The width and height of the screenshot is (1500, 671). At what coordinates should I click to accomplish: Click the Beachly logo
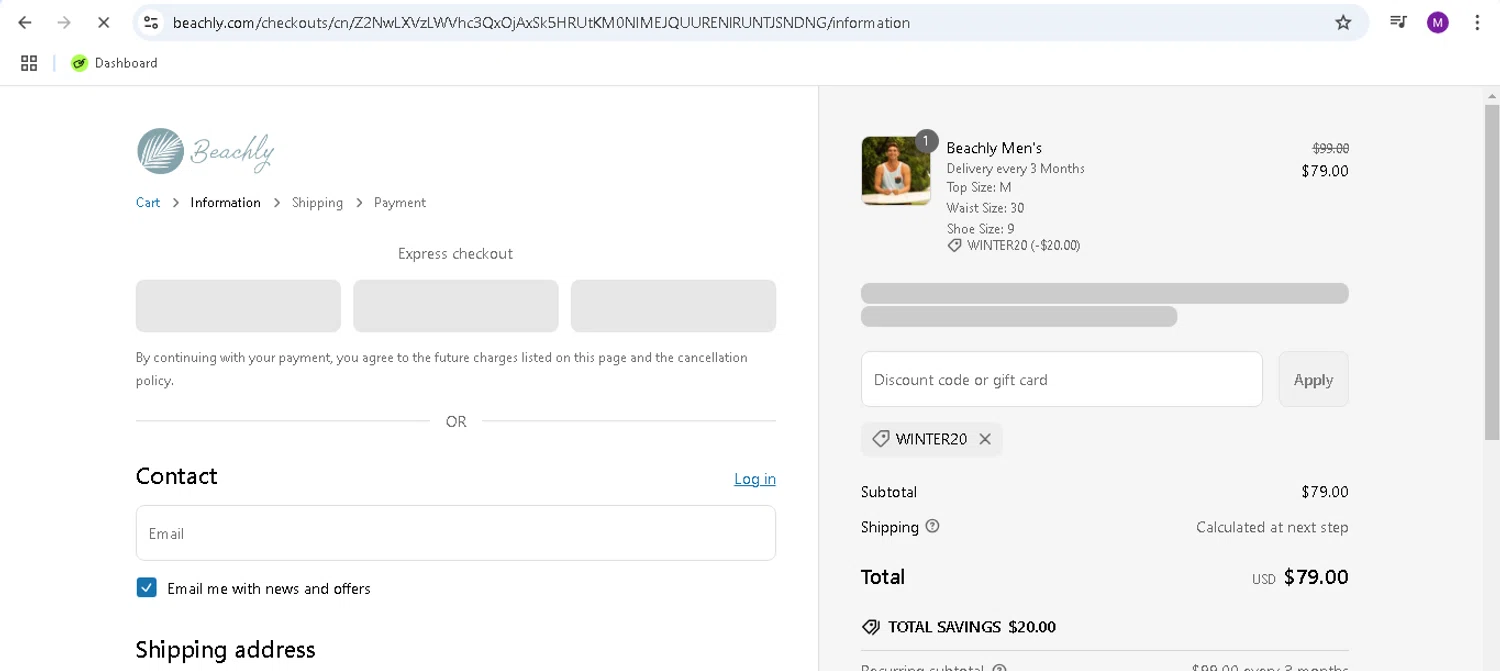point(205,151)
